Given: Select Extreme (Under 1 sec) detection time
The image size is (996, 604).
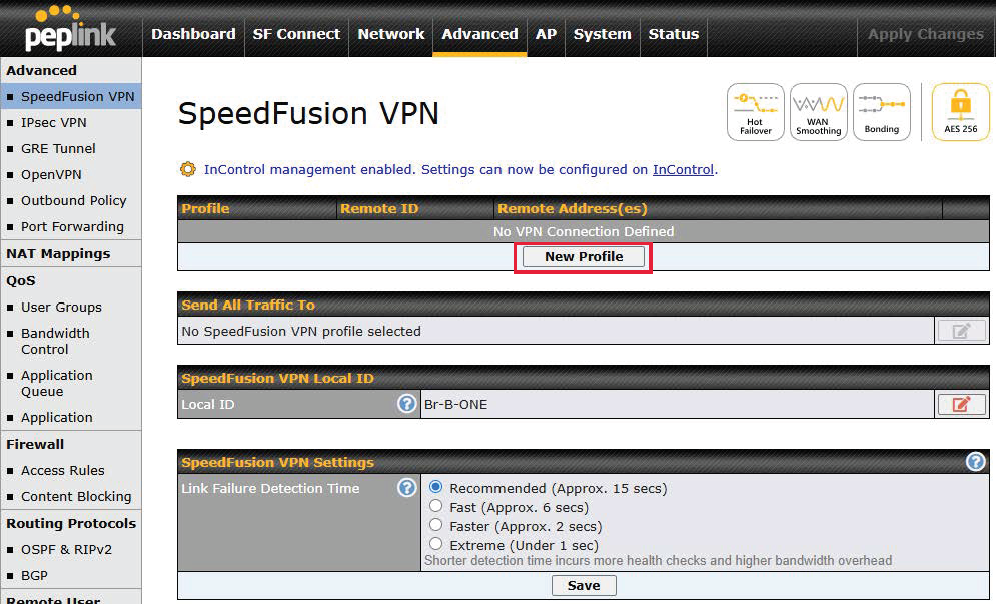Looking at the screenshot, I should coord(435,544).
